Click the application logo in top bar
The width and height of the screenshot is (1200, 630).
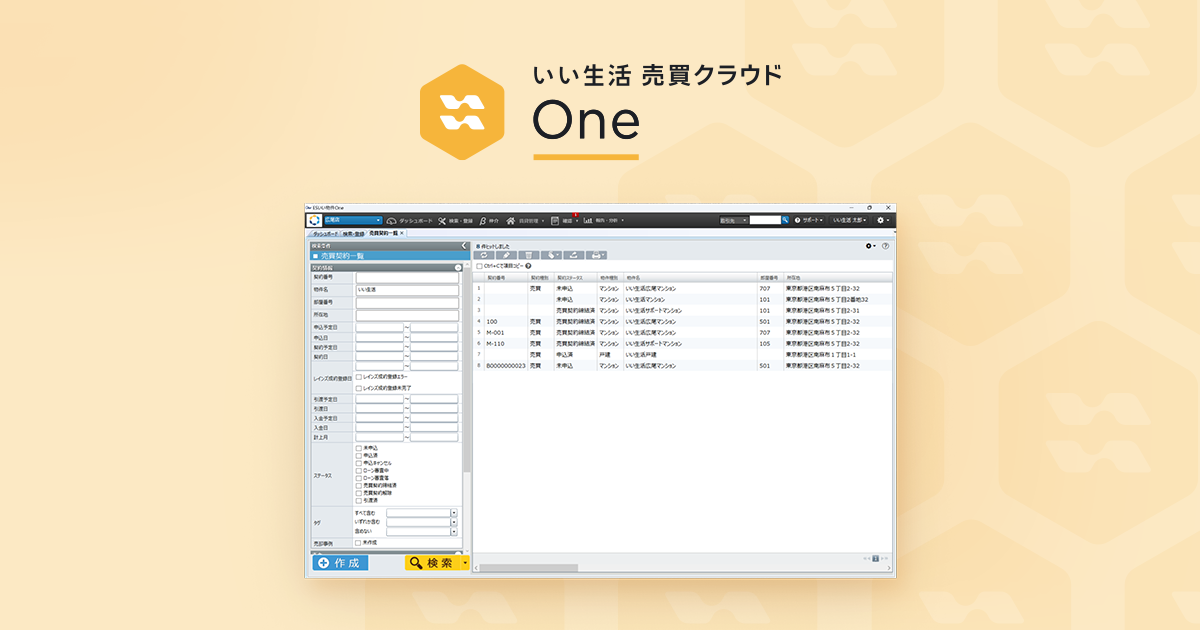click(x=314, y=220)
